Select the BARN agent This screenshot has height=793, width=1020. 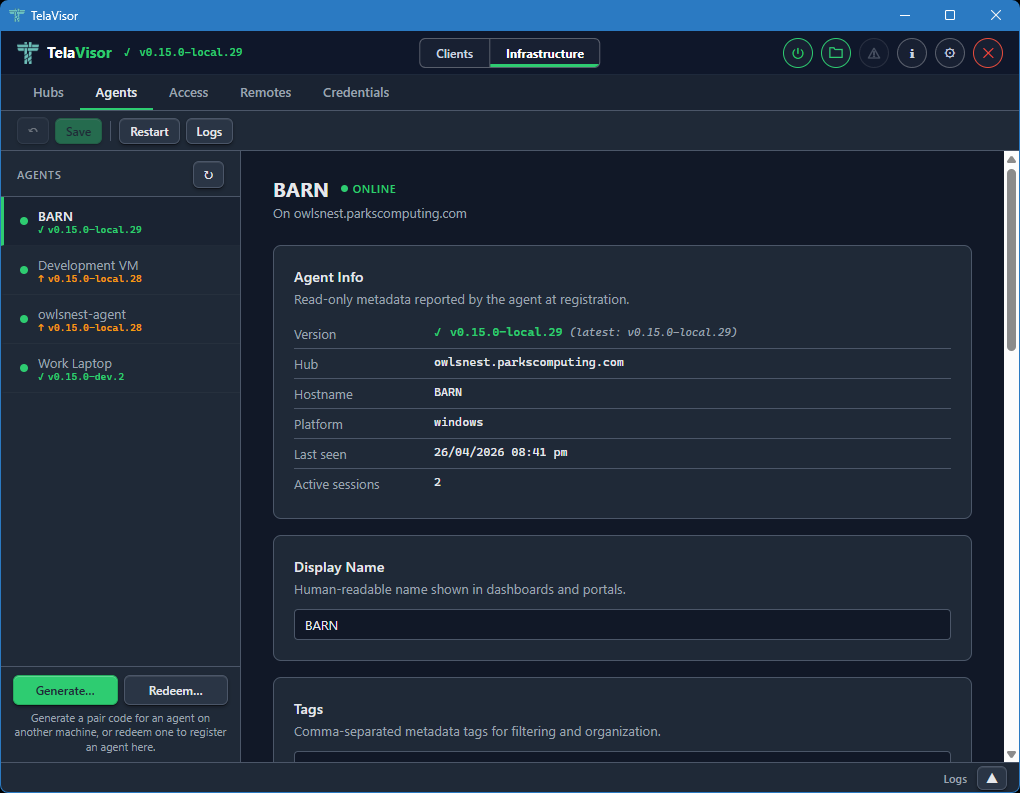(x=121, y=222)
